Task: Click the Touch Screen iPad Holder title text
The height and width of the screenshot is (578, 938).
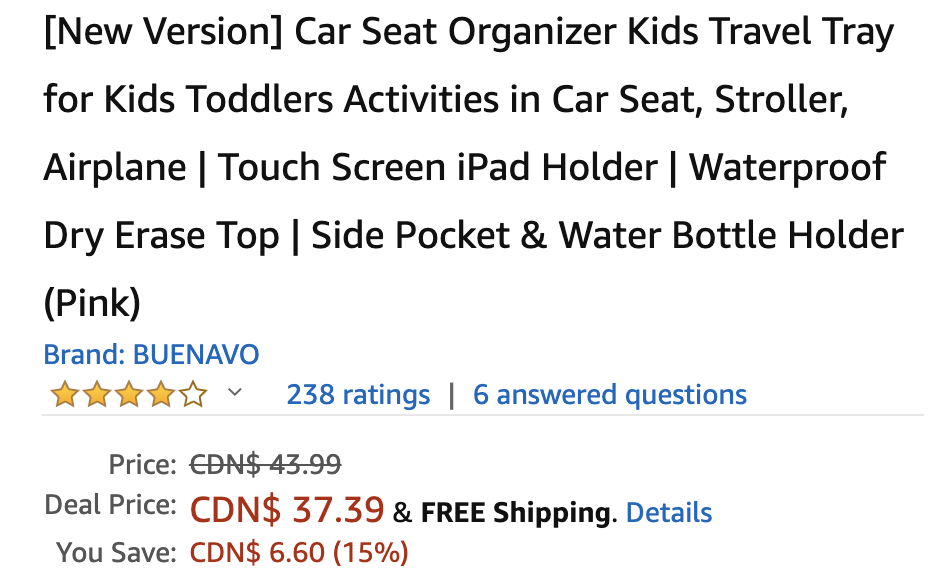Action: 438,167
